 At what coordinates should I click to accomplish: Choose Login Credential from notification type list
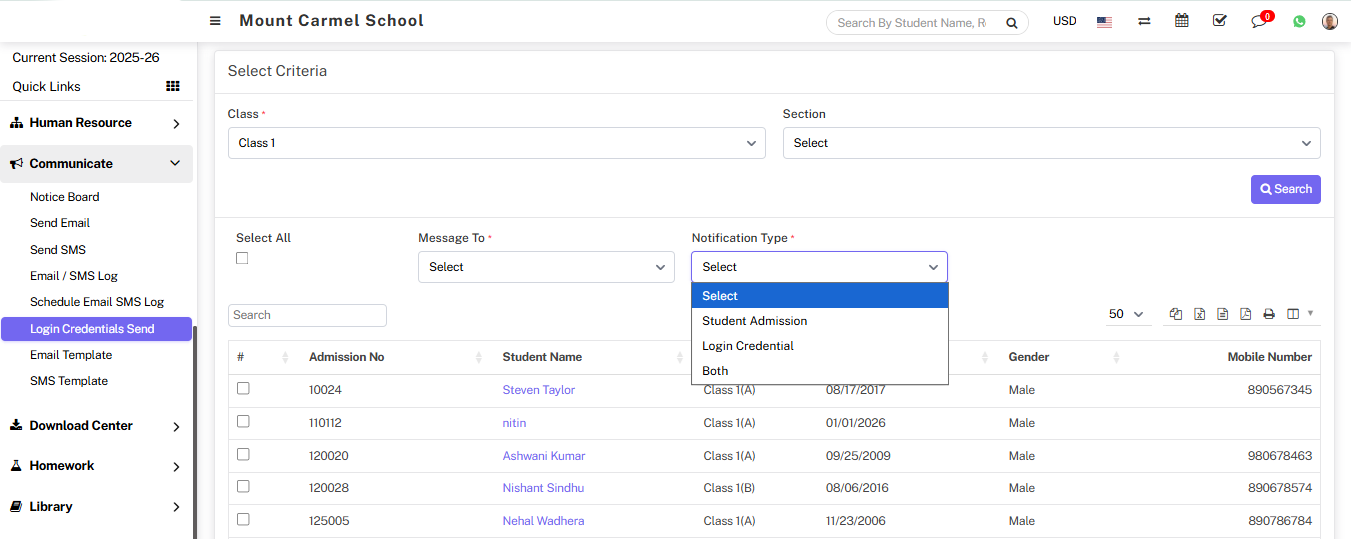[748, 346]
